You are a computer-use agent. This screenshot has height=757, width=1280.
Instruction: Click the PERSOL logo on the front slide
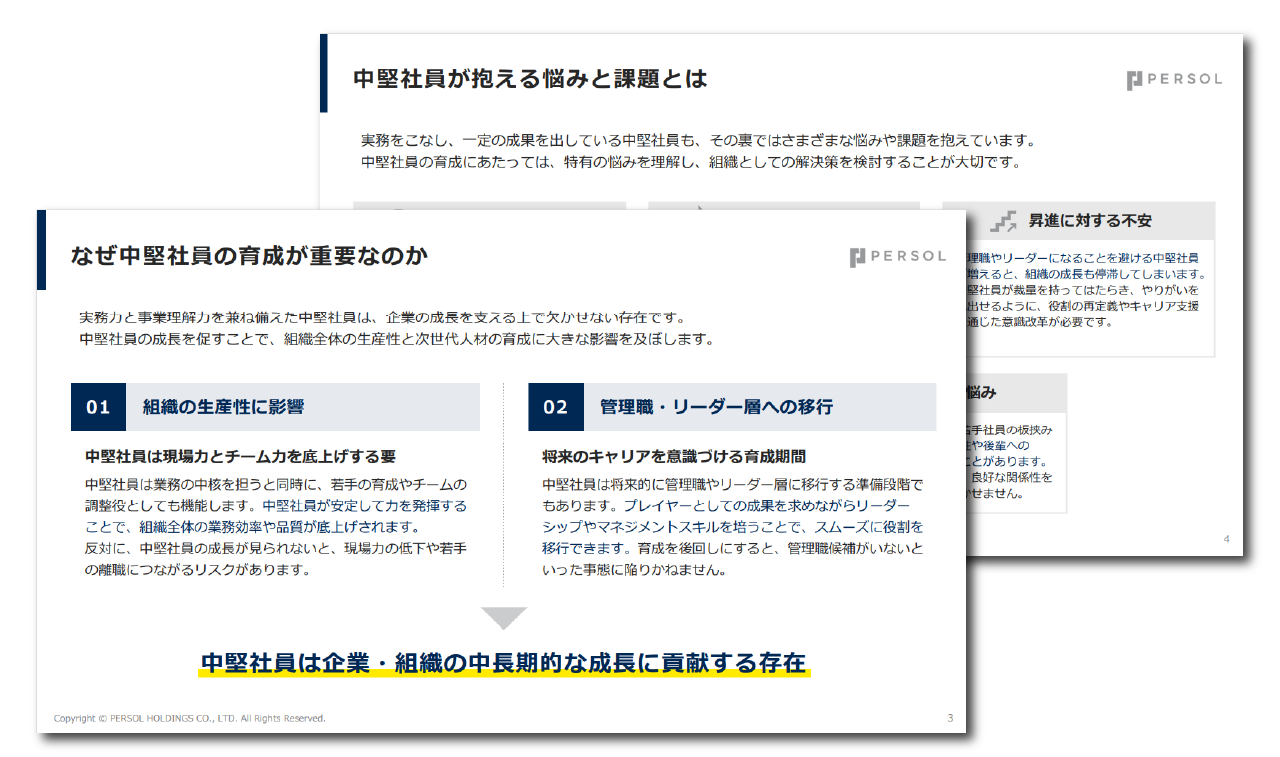[x=897, y=257]
